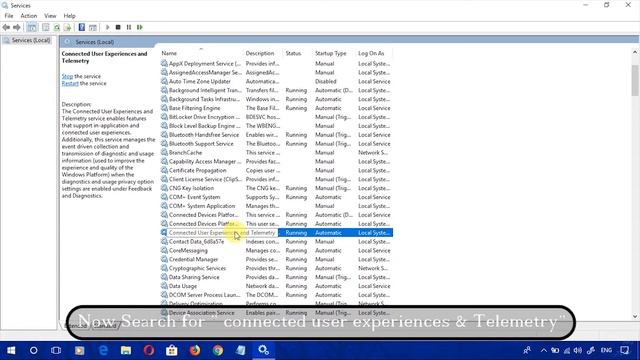The image size is (640, 360).
Task: Open File Explorer from the taskbar
Action: (x=126, y=350)
